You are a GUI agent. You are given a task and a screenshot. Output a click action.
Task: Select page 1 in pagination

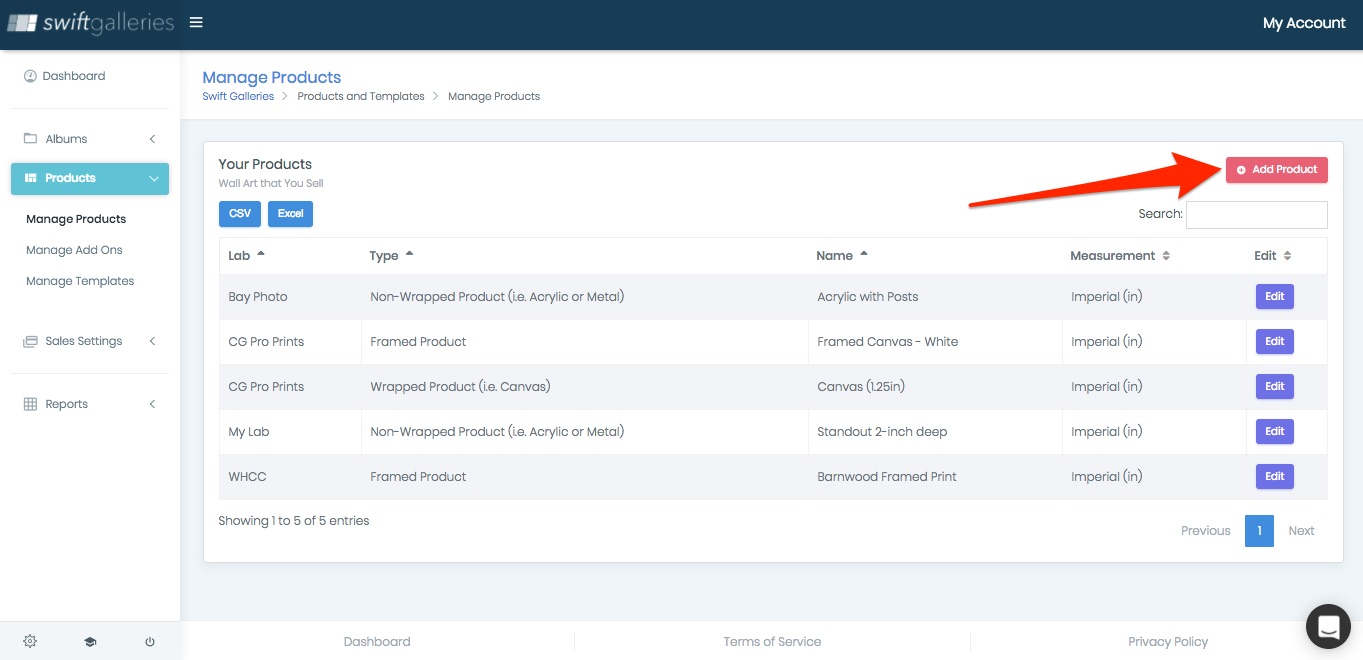point(1259,531)
